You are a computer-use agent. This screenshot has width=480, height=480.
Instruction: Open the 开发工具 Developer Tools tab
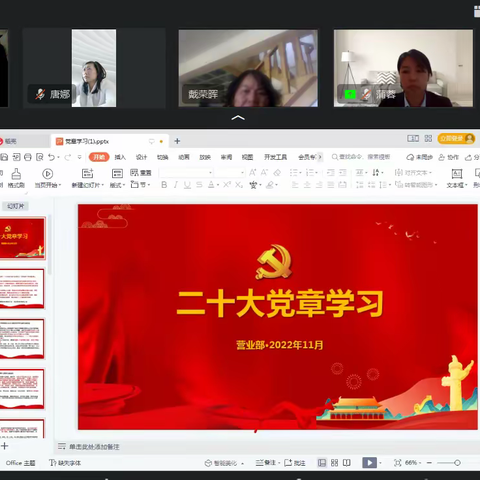click(276, 157)
